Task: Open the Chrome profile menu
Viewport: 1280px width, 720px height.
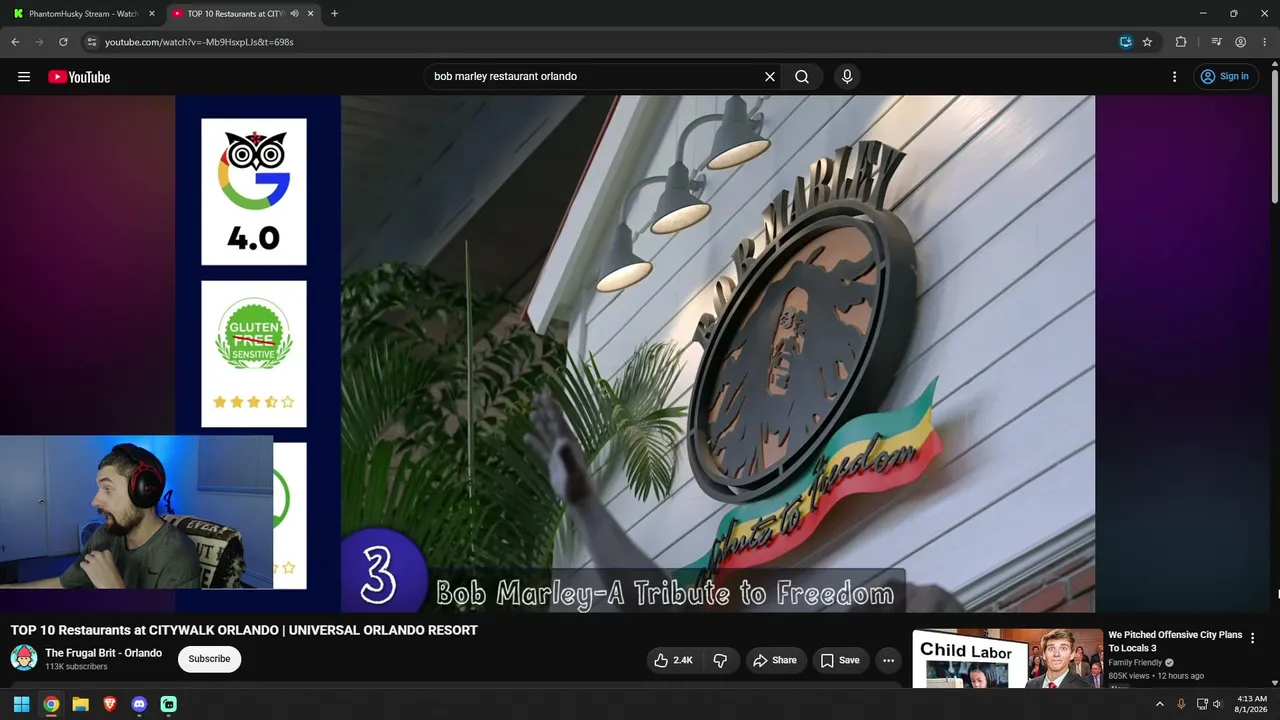Action: tap(1240, 42)
